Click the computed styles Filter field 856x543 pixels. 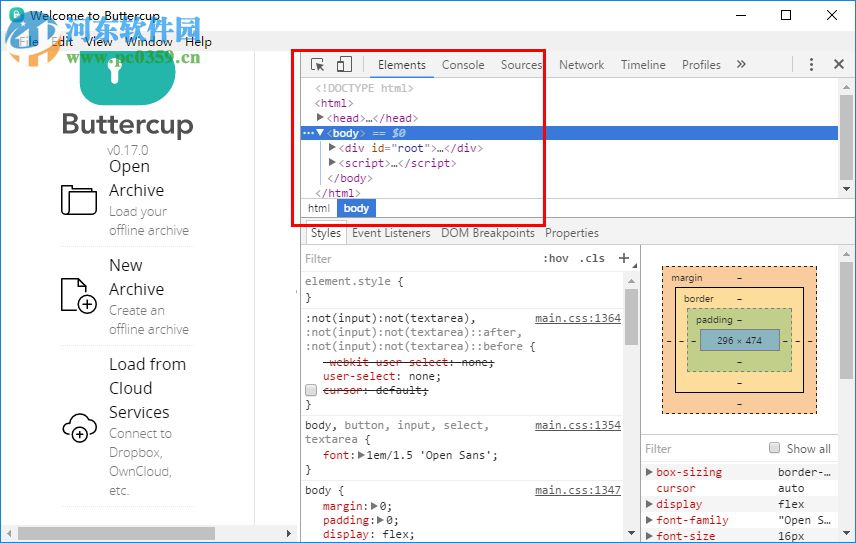[x=704, y=449]
